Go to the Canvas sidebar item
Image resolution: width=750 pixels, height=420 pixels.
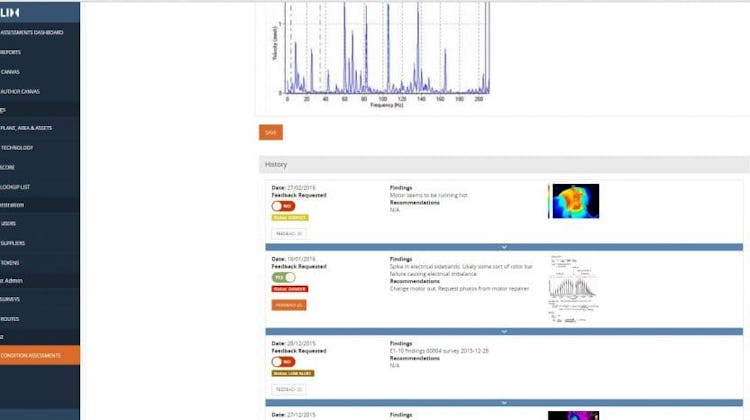coord(10,72)
